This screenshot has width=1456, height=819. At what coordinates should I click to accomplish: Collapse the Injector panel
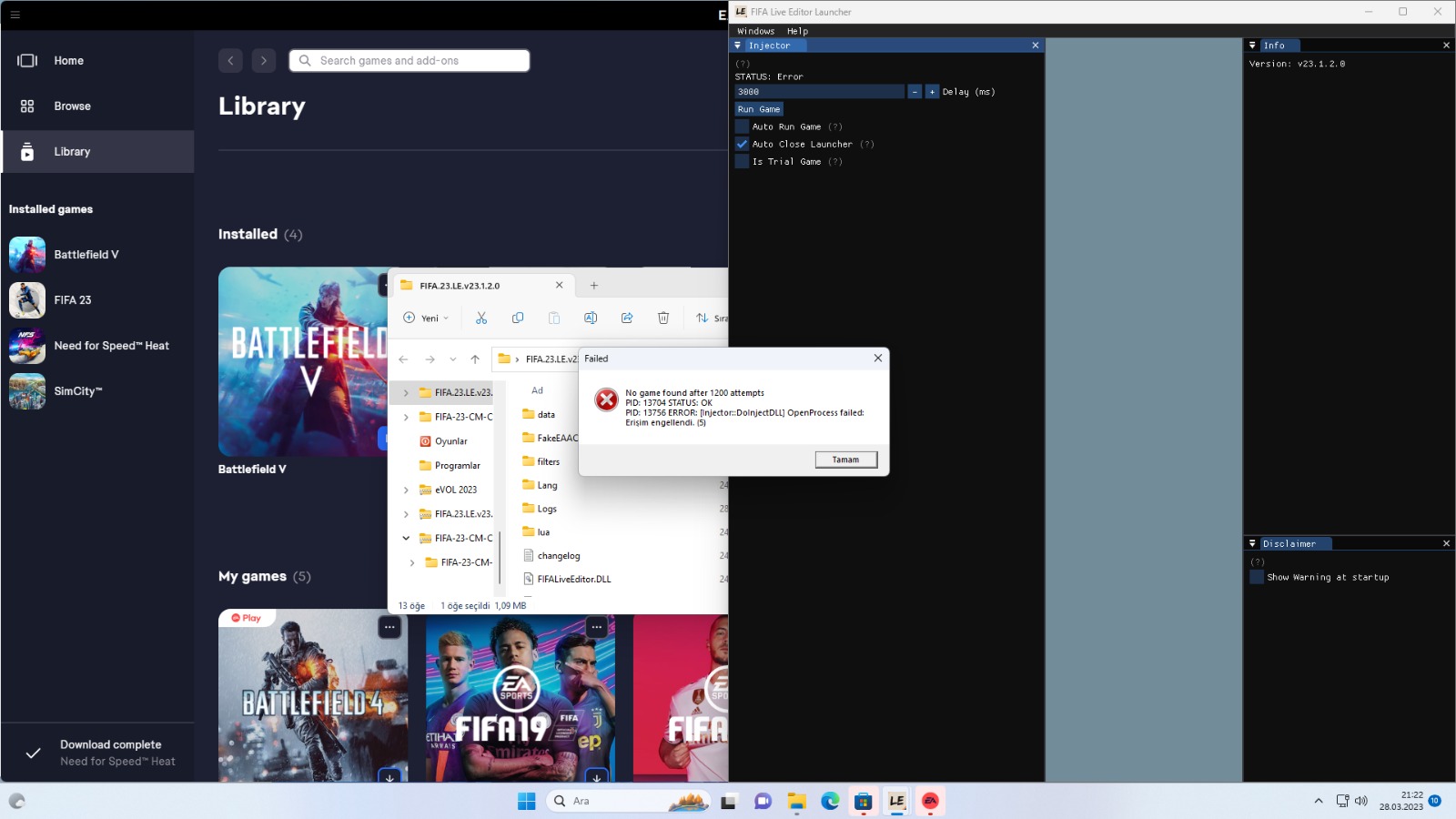[738, 45]
